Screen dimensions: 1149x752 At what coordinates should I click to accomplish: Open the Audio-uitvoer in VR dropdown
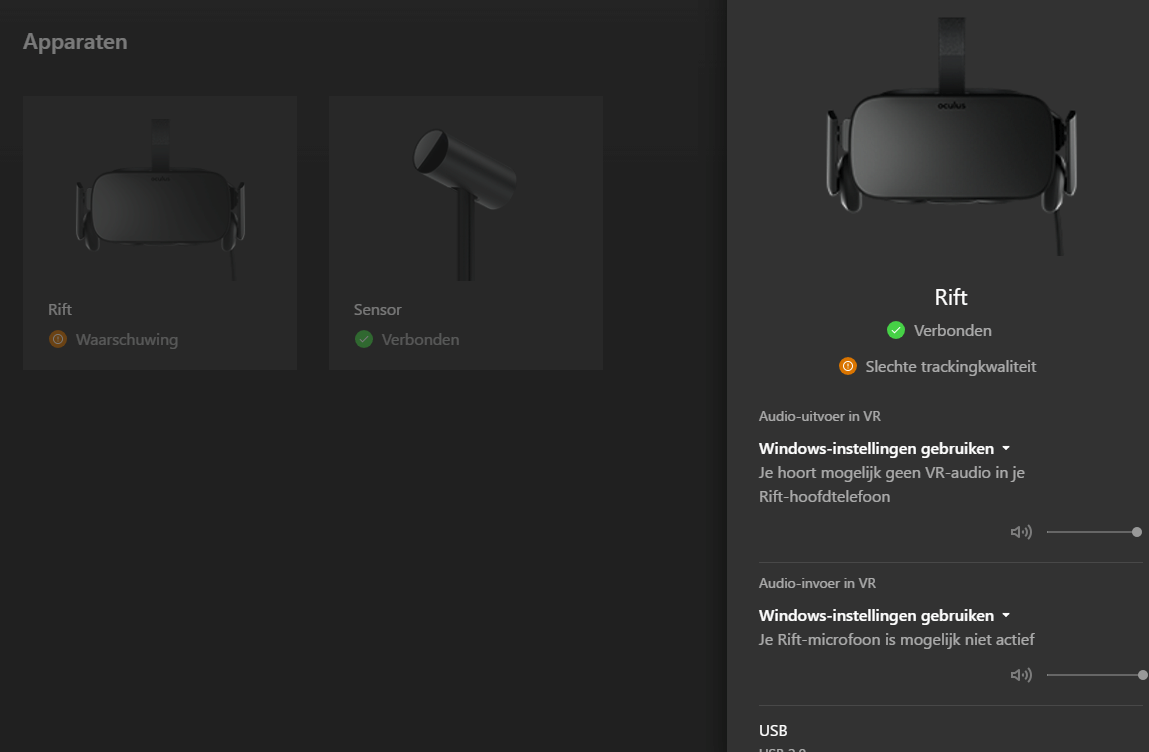(884, 449)
